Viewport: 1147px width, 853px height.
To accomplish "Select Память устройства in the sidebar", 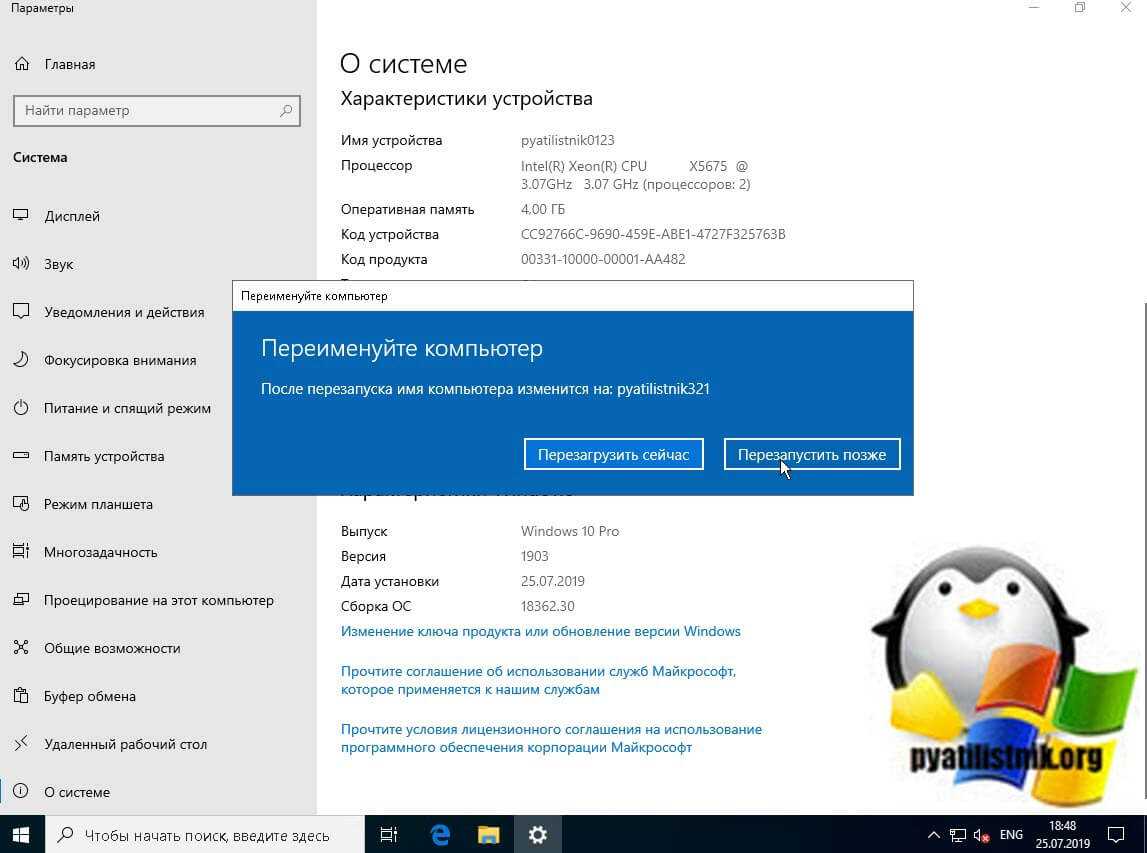I will pyautogui.click(x=104, y=456).
